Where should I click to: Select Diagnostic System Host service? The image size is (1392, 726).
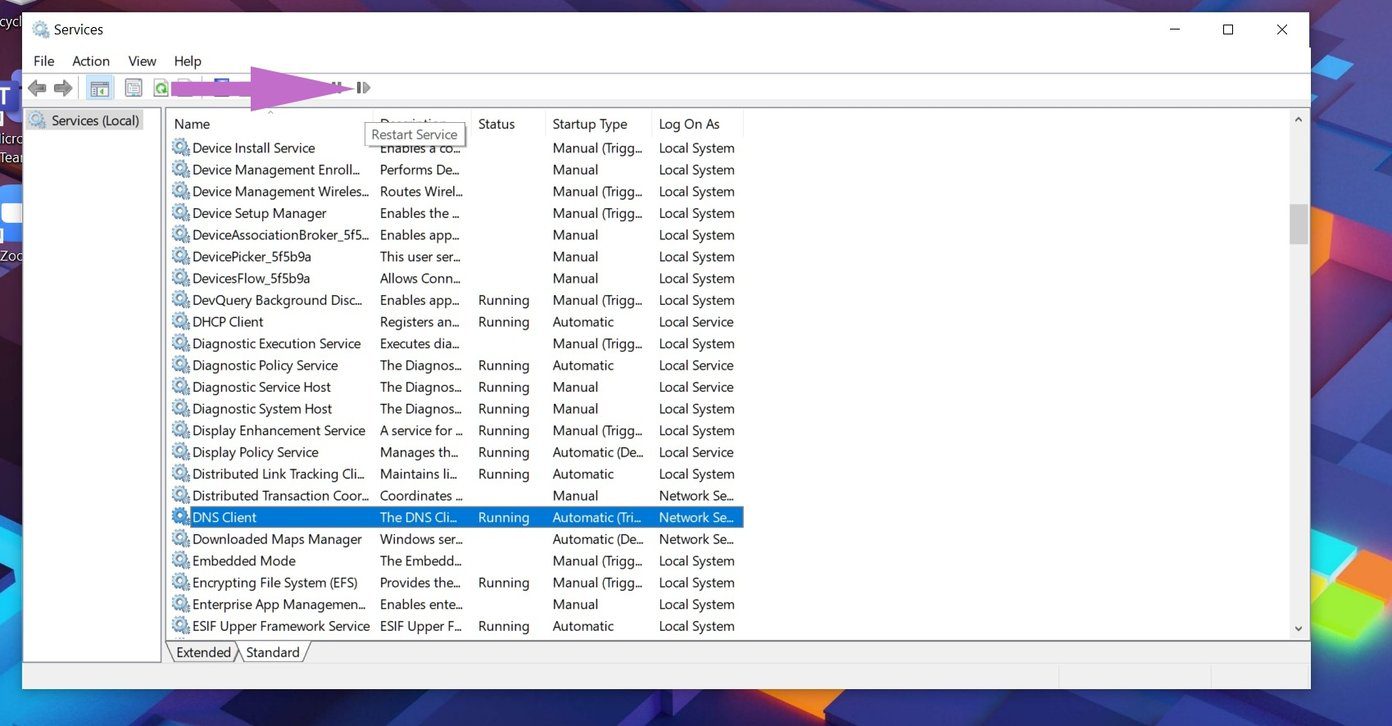click(x=456, y=409)
